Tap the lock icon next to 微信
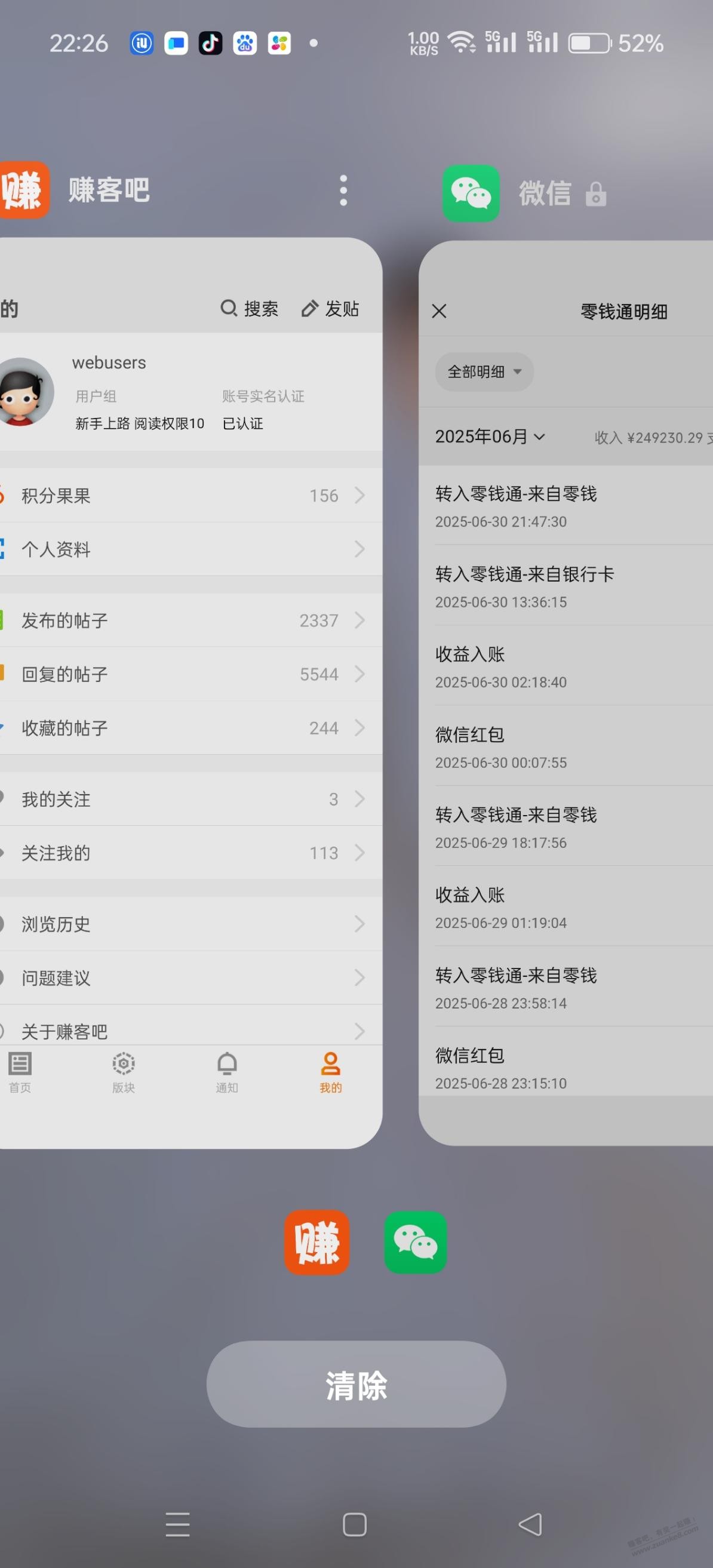713x1568 pixels. pos(595,195)
